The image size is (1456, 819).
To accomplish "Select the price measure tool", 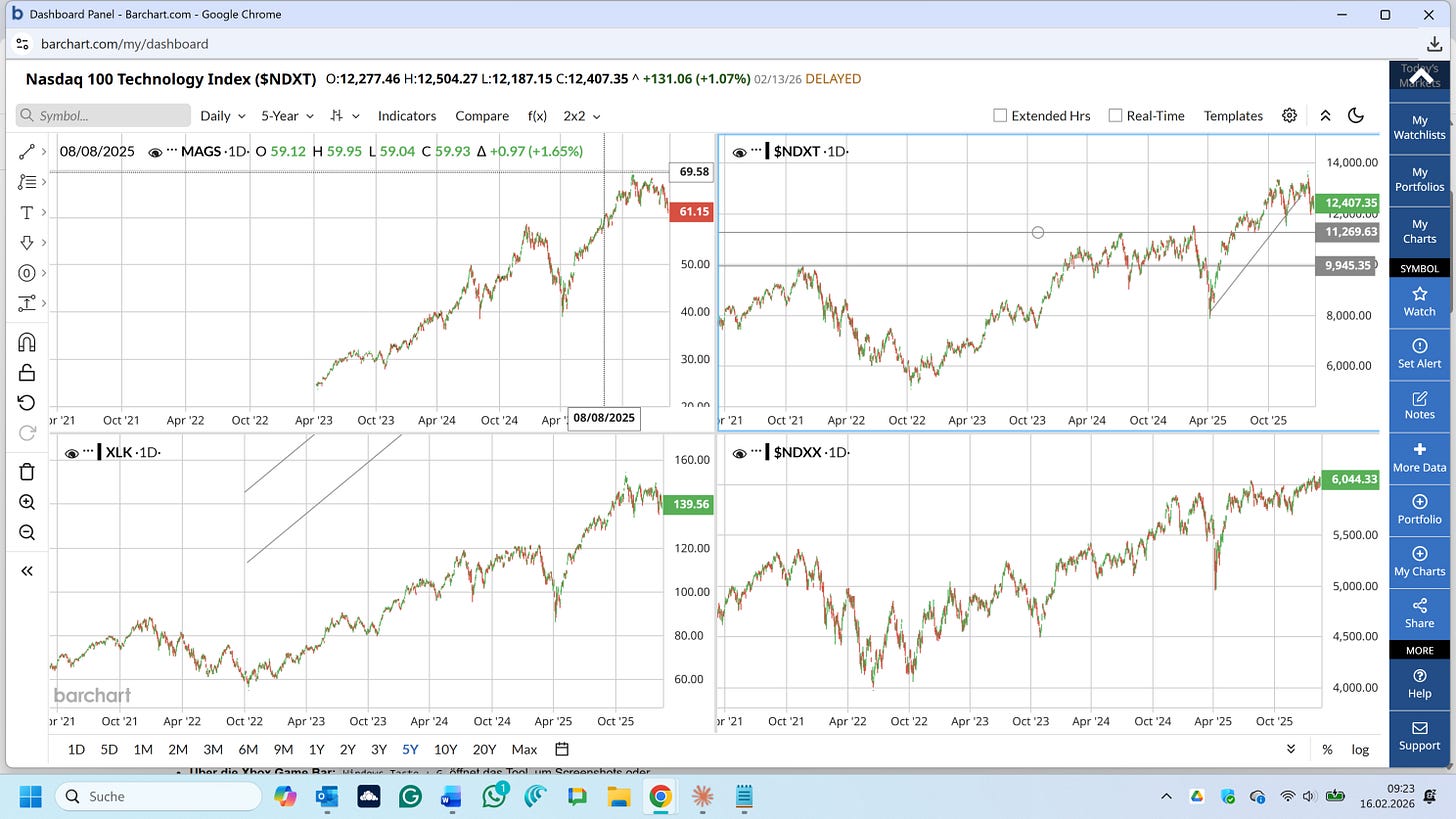I will (27, 303).
